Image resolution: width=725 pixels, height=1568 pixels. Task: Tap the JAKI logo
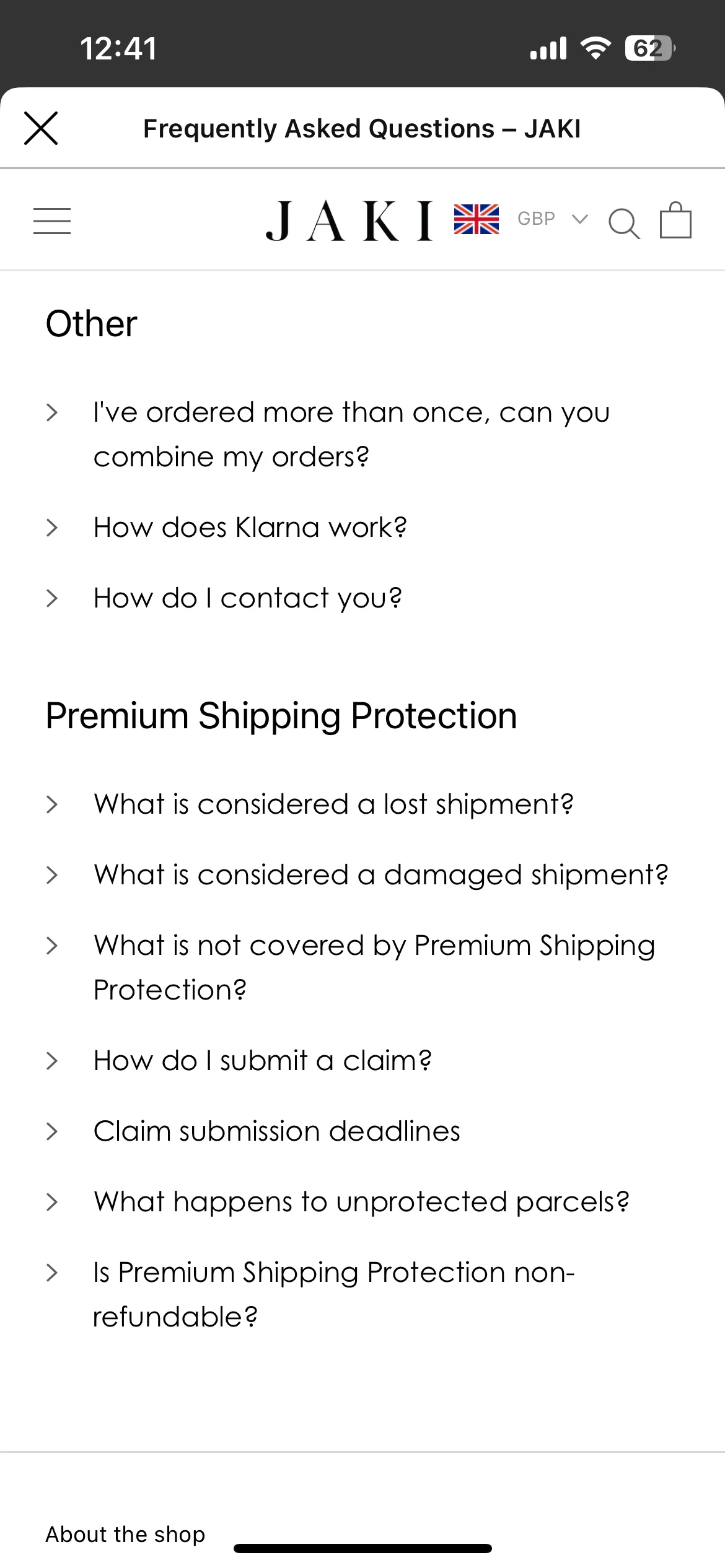(349, 221)
